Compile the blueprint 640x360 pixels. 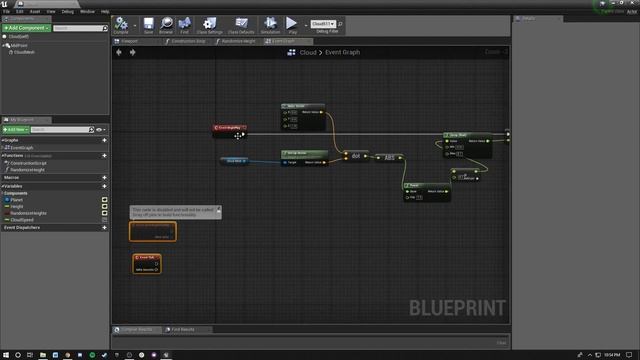pos(121,25)
